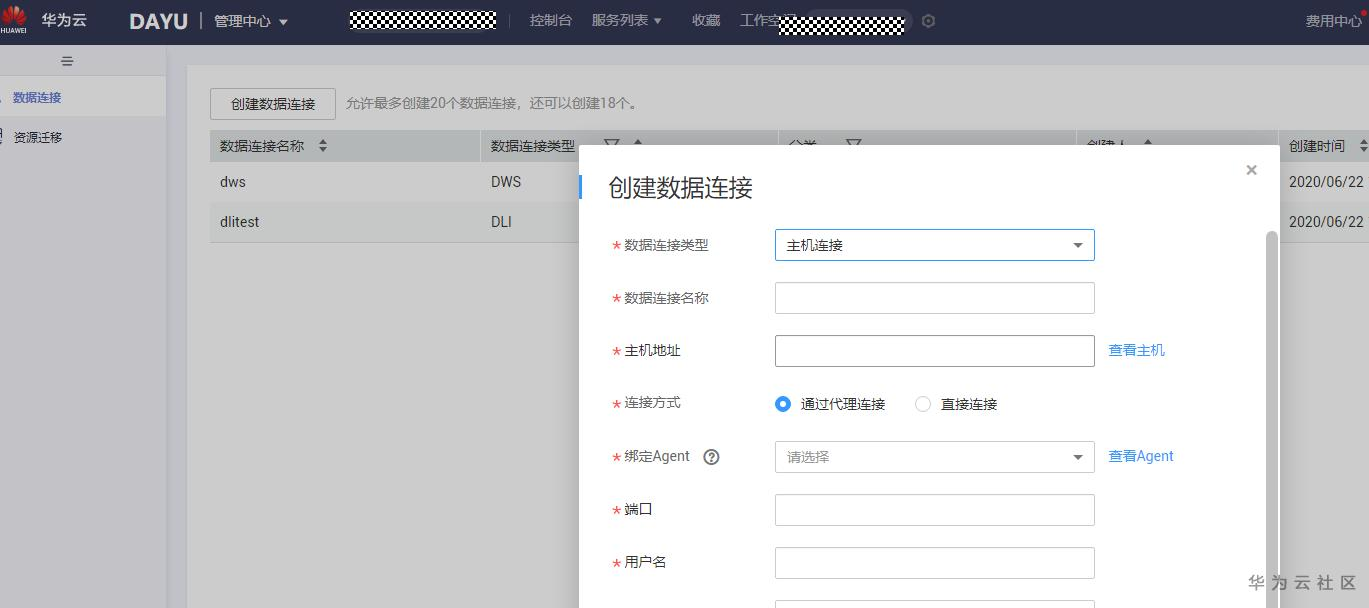
Task: Select 通过代理连接 radio button
Action: pos(783,404)
